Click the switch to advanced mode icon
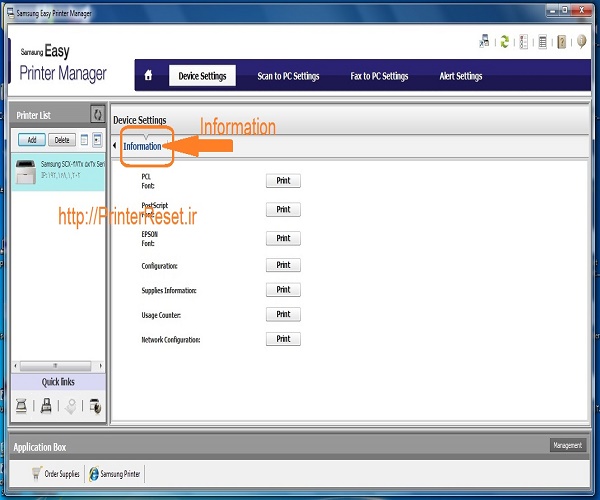The height and width of the screenshot is (500, 600). pyautogui.click(x=484, y=41)
